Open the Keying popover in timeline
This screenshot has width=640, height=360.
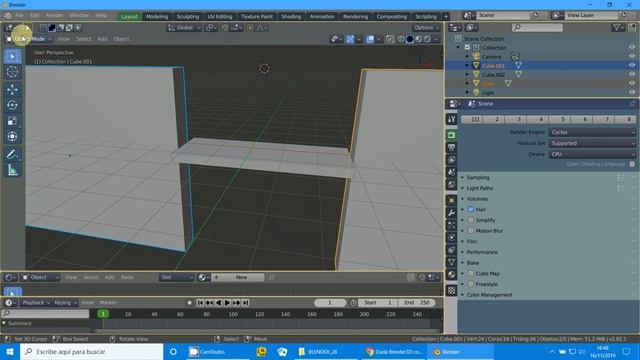(65, 303)
